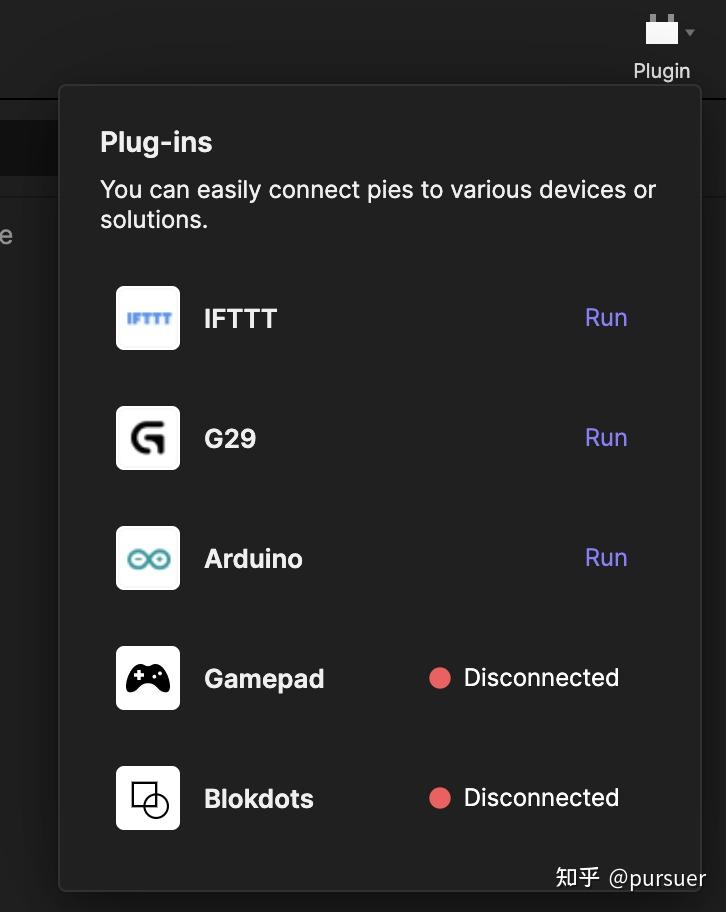Screen dimensions: 726x912
Task: Click the Gamepad Disconnected status text
Action: point(541,678)
